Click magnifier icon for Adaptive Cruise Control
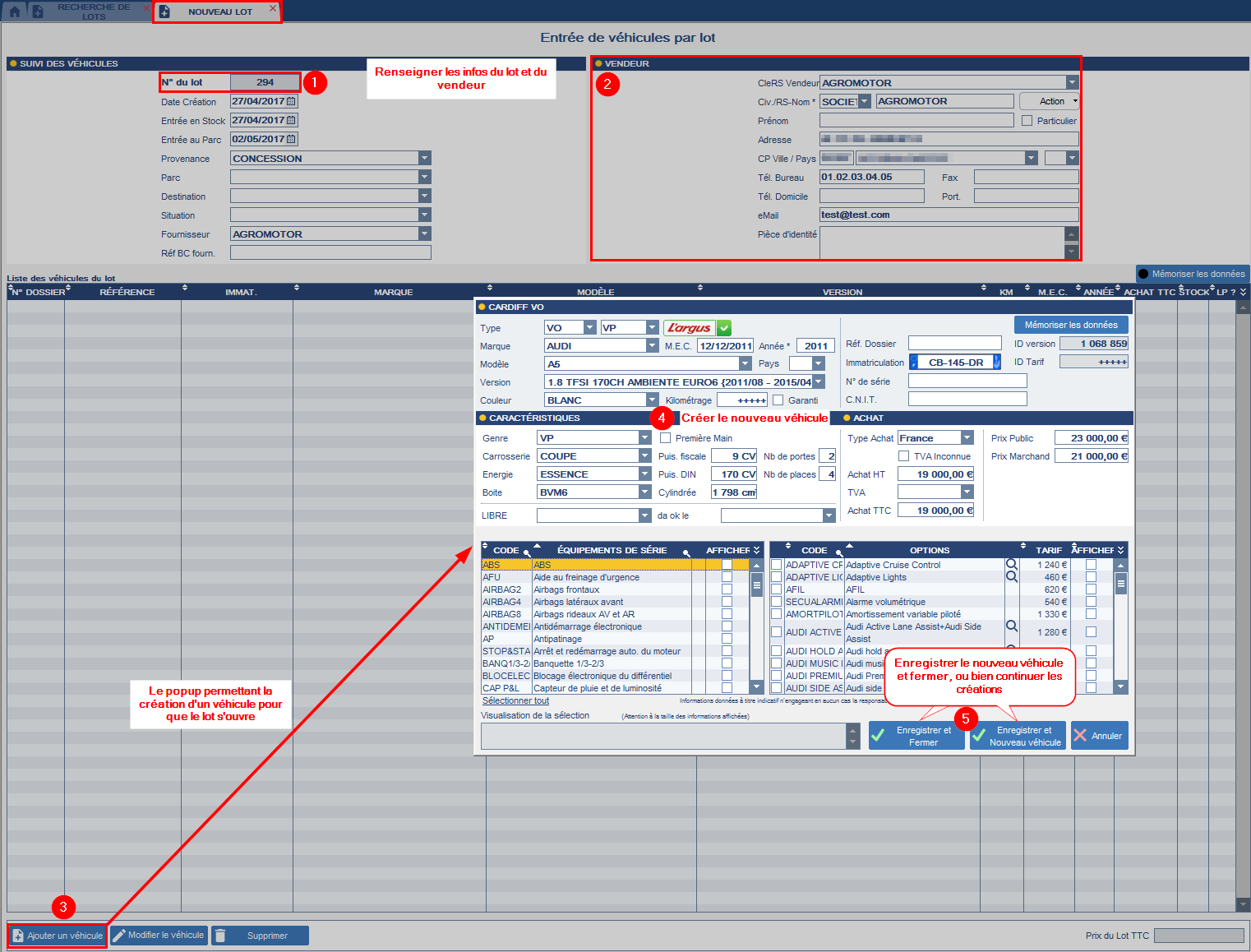The image size is (1251, 952). [1012, 565]
